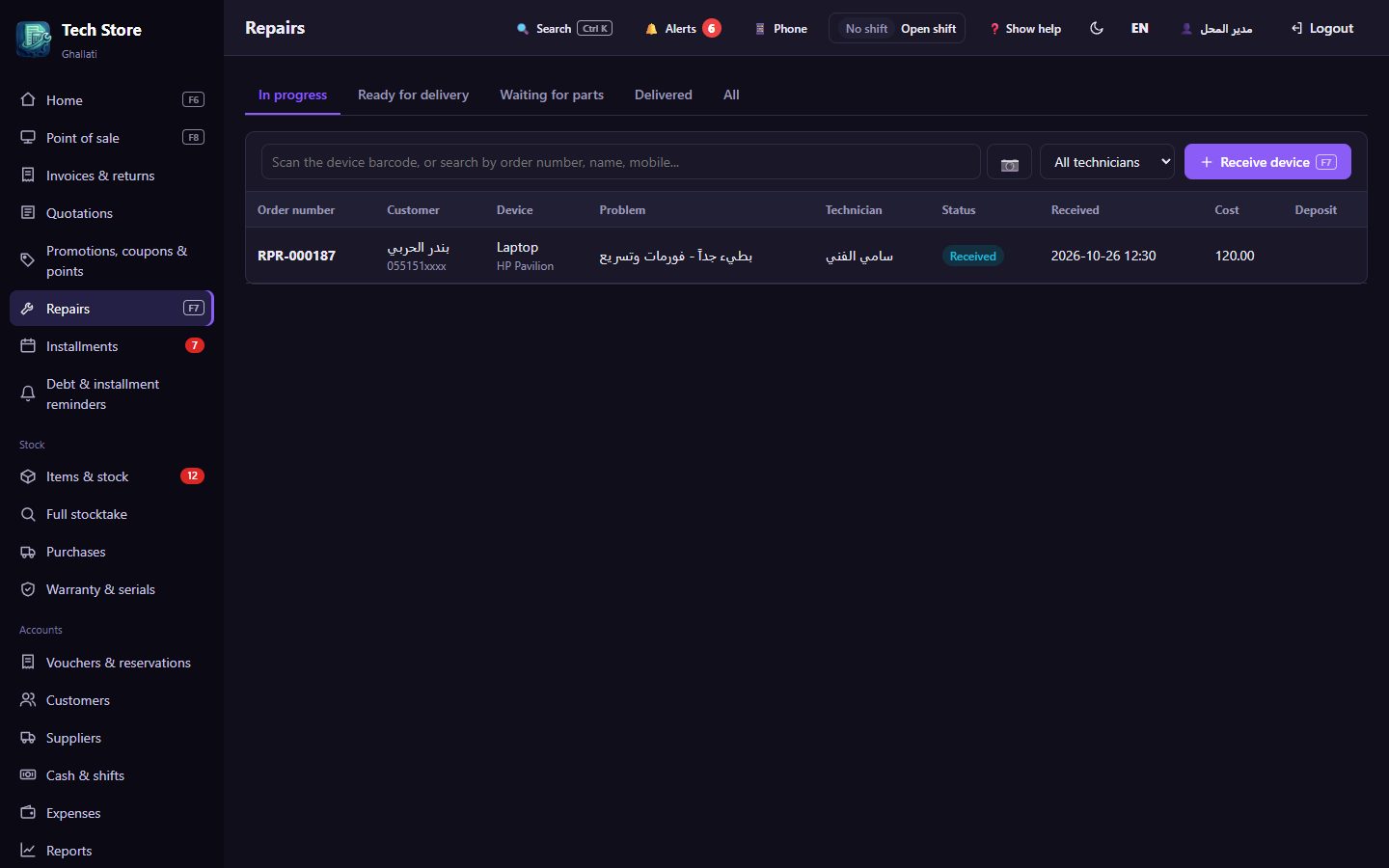The image size is (1389, 868).
Task: Go to Suppliers in the sidebar
Action: click(x=111, y=738)
